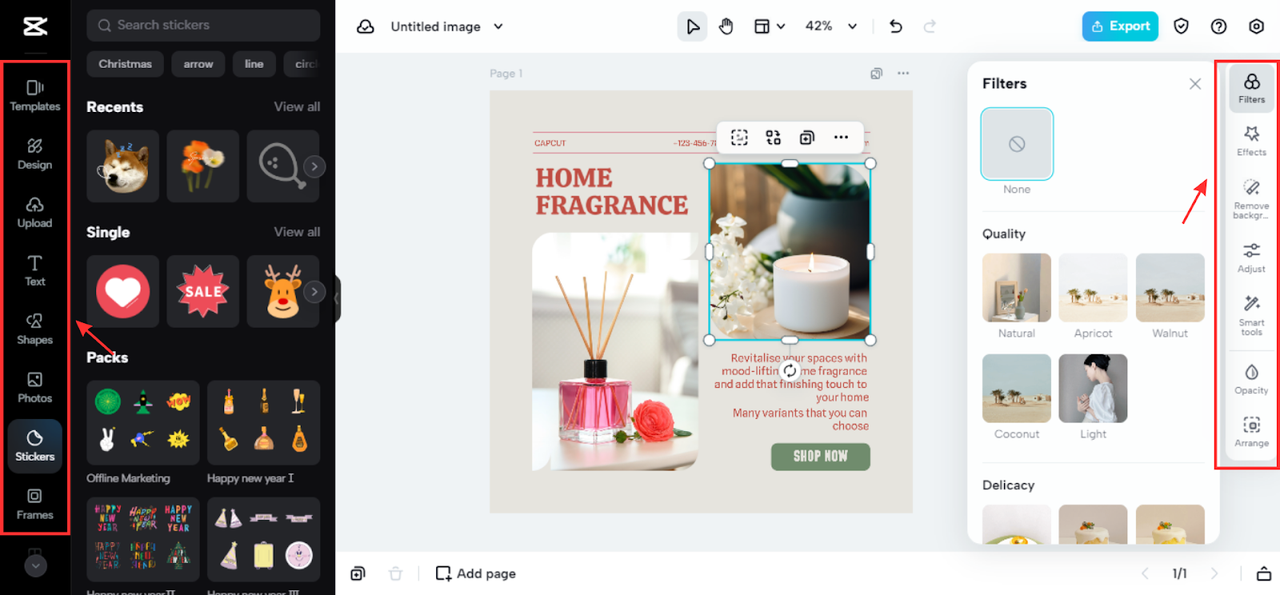Screen dimensions: 1280x595
Task: Select the Christmas sticker tag
Action: 125,64
